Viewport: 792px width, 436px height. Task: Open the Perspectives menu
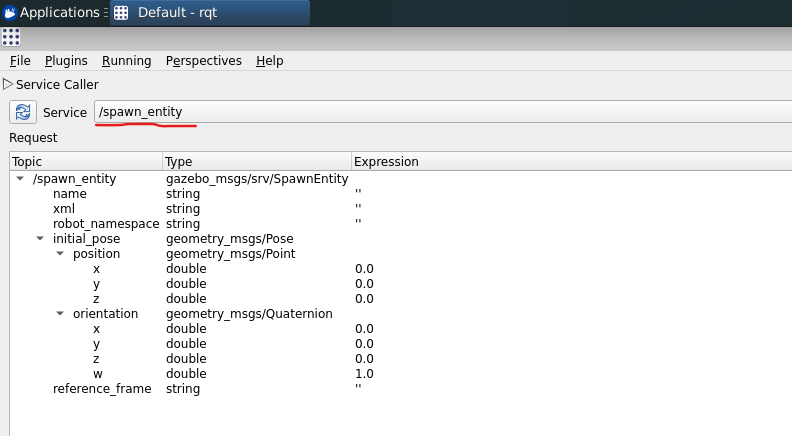coord(204,61)
